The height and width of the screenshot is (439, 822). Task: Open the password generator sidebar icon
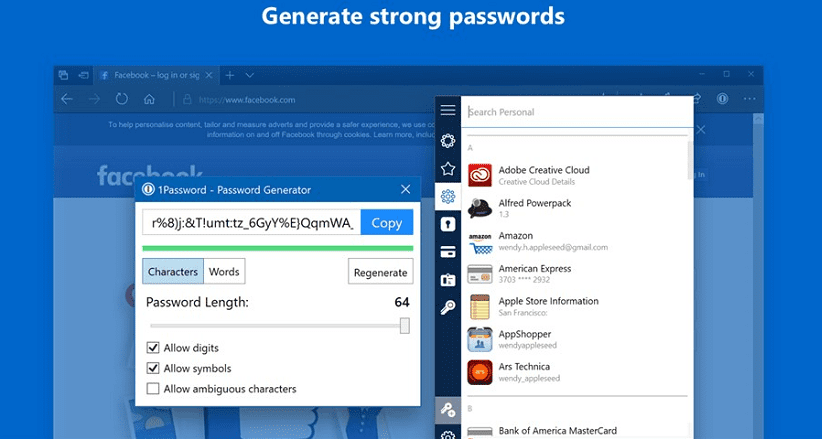(x=448, y=409)
